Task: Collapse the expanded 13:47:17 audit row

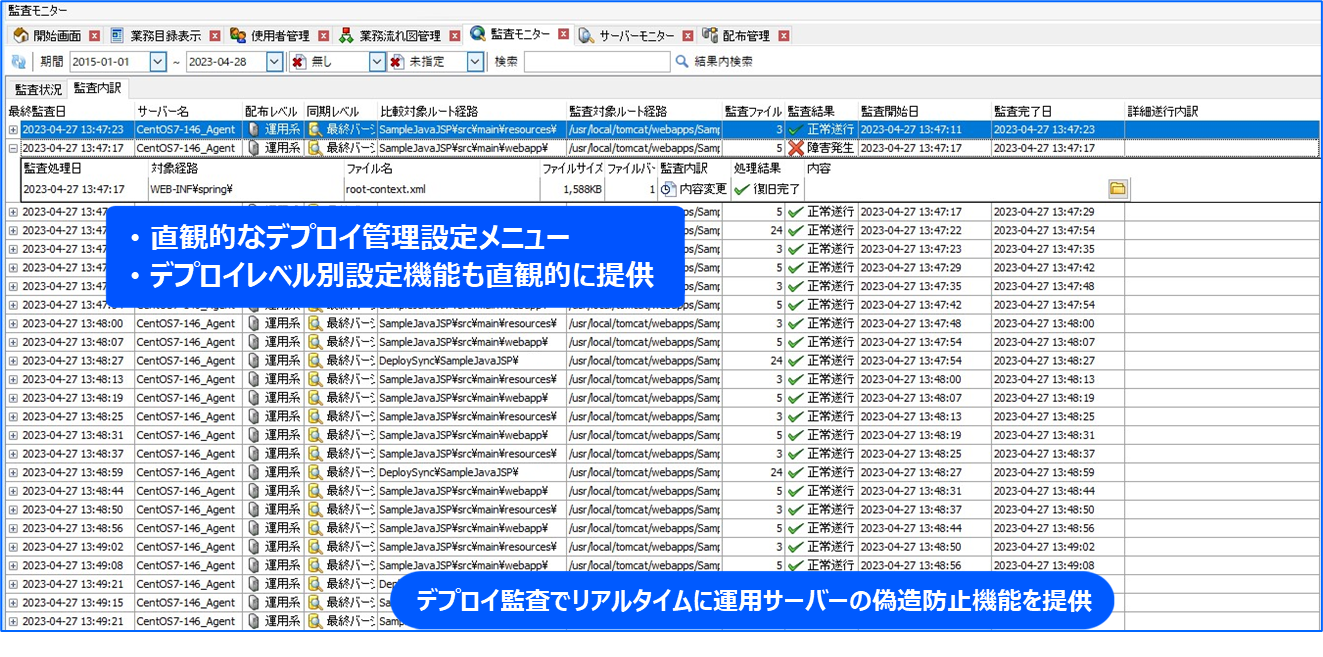Action: click(x=13, y=148)
